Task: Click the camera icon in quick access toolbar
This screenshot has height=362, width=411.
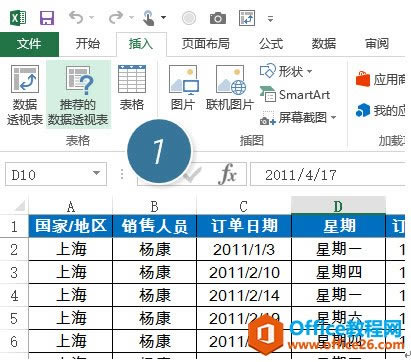Action: [x=218, y=18]
